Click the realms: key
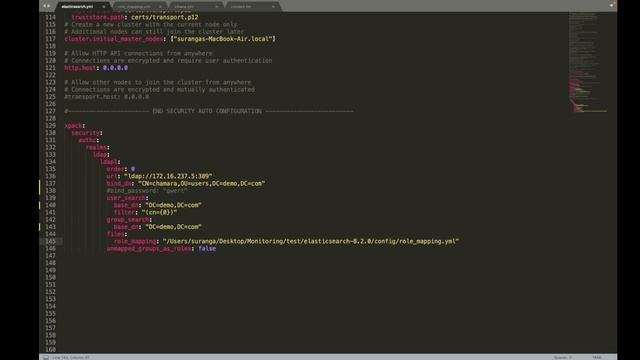 click(x=98, y=147)
